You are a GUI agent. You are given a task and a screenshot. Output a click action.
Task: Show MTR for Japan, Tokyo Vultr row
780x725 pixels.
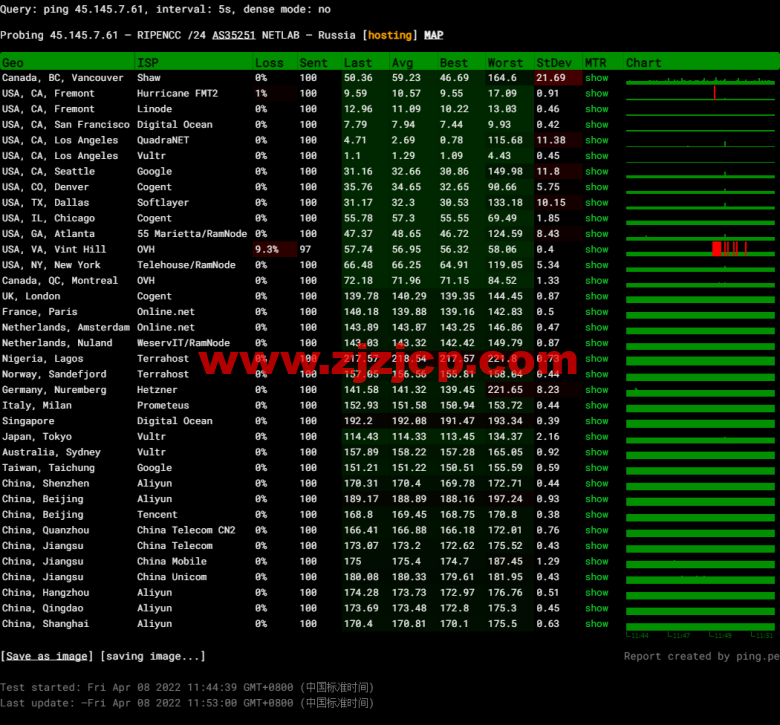point(596,437)
